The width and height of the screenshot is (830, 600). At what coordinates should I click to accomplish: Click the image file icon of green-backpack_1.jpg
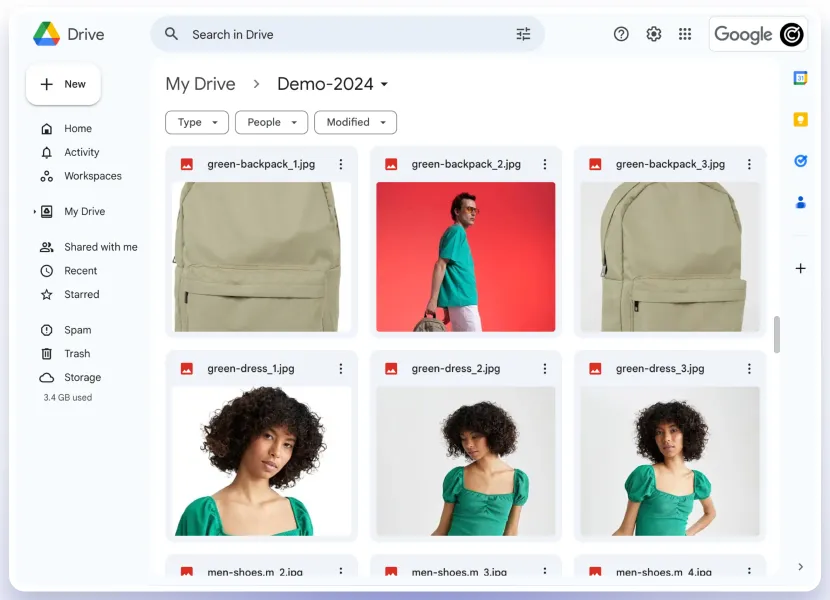[187, 164]
